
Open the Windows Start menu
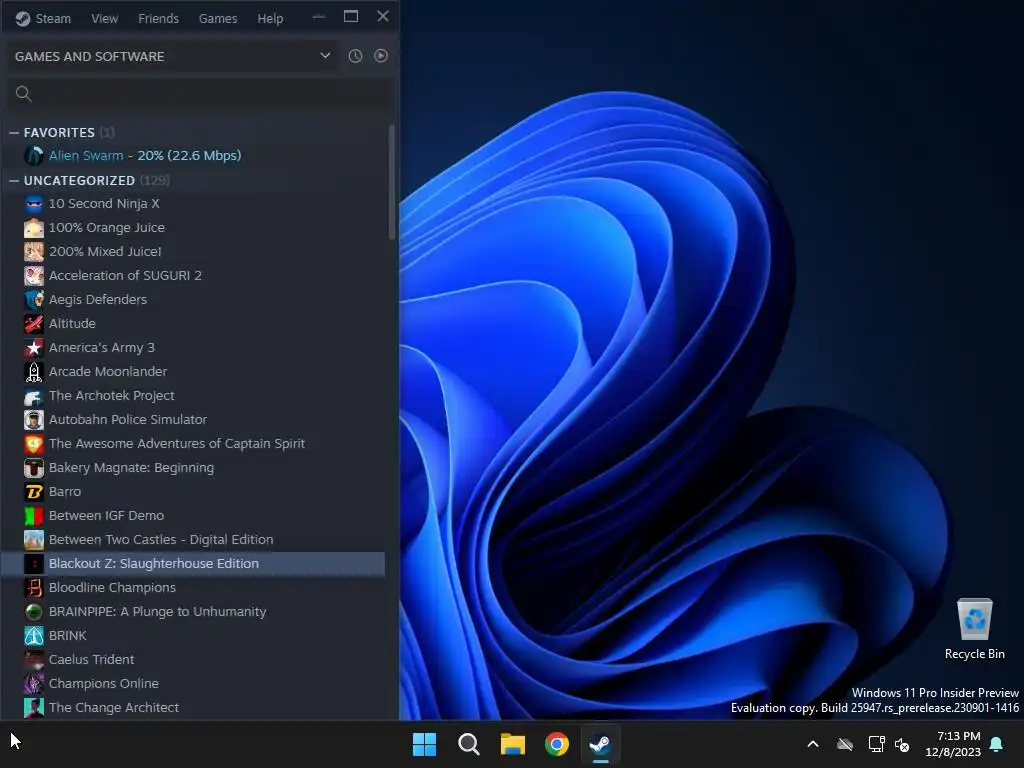click(424, 744)
